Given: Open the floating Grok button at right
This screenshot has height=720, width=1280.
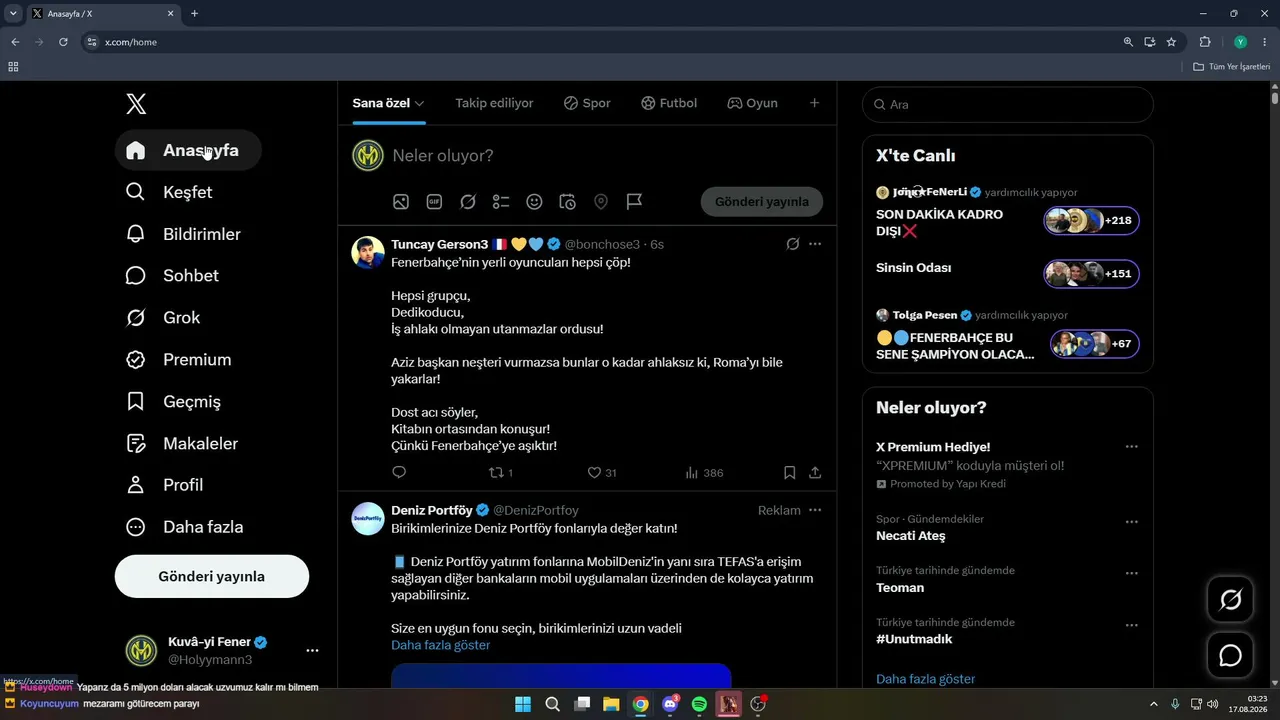Looking at the screenshot, I should point(1231,600).
